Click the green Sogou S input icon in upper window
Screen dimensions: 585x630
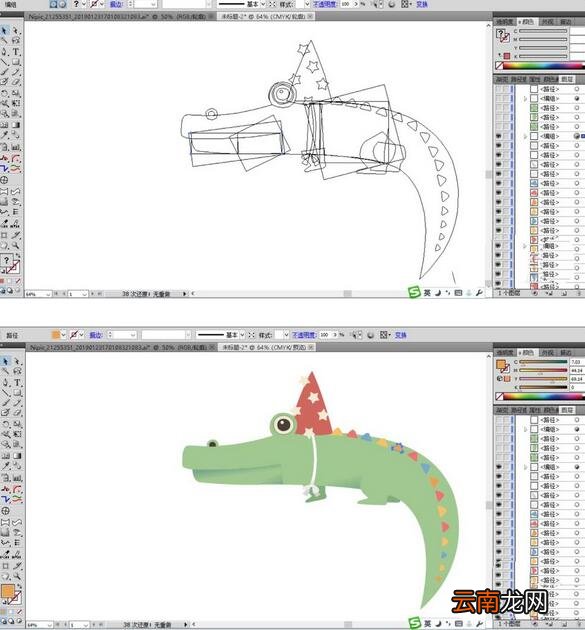coord(414,292)
